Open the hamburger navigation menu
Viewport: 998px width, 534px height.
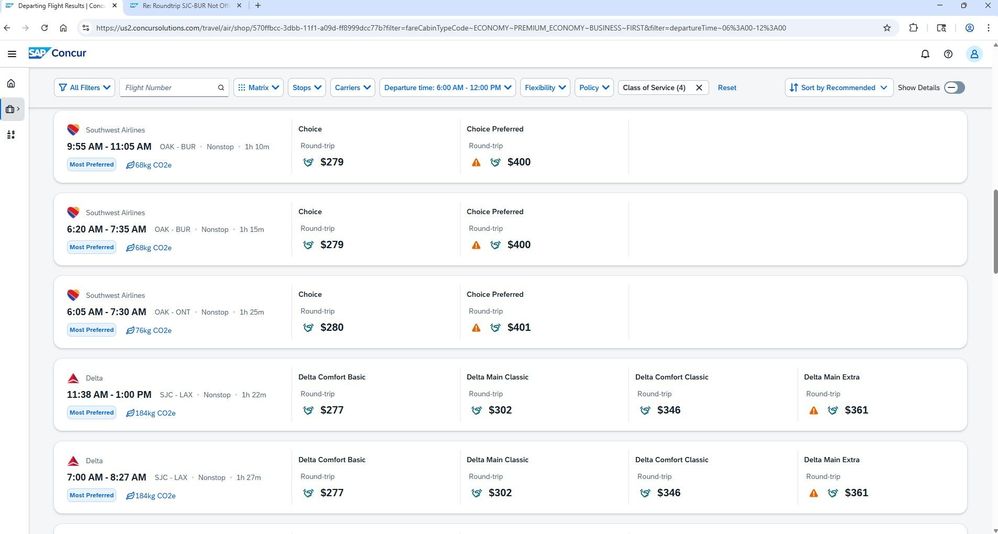11,54
